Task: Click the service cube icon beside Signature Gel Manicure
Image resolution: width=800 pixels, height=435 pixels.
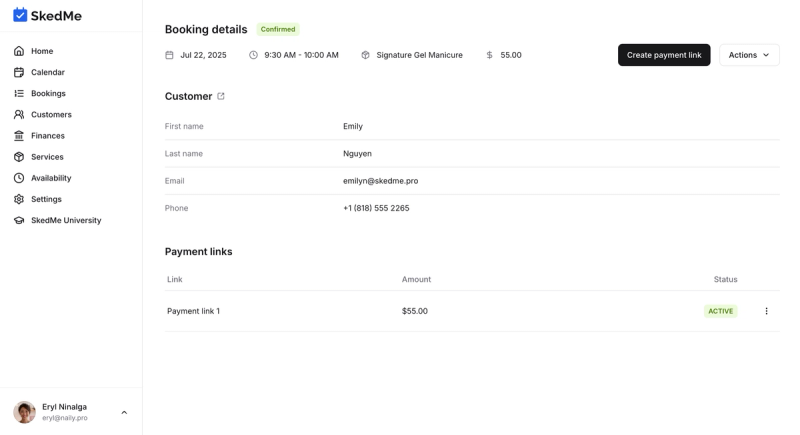Action: [365, 55]
